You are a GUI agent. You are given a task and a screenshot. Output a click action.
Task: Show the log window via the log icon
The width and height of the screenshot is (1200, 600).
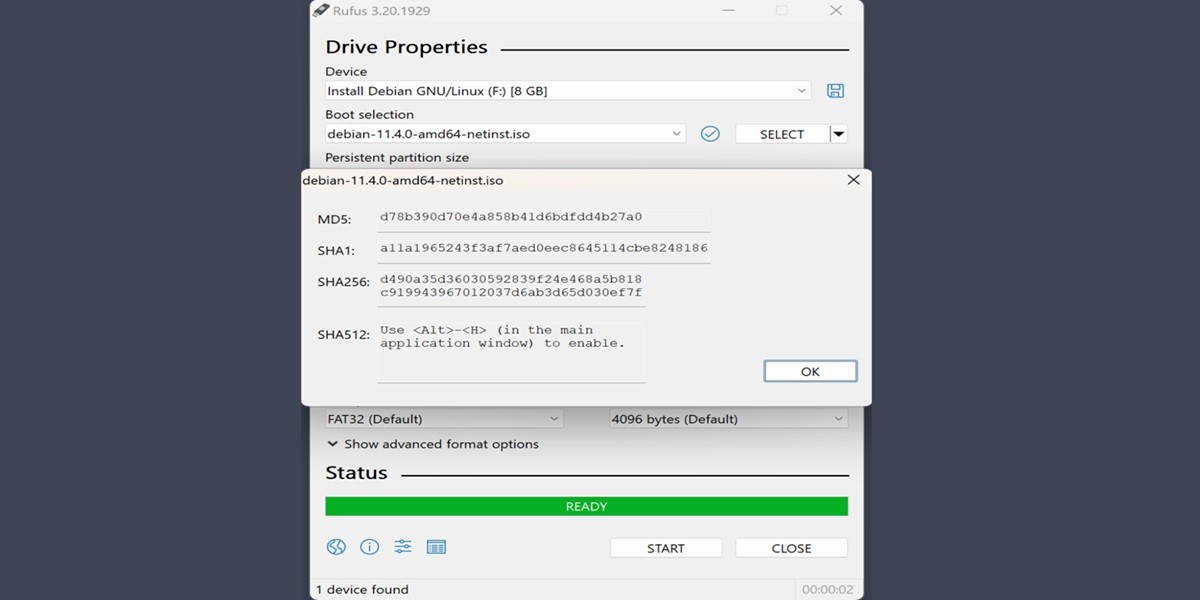pos(437,547)
